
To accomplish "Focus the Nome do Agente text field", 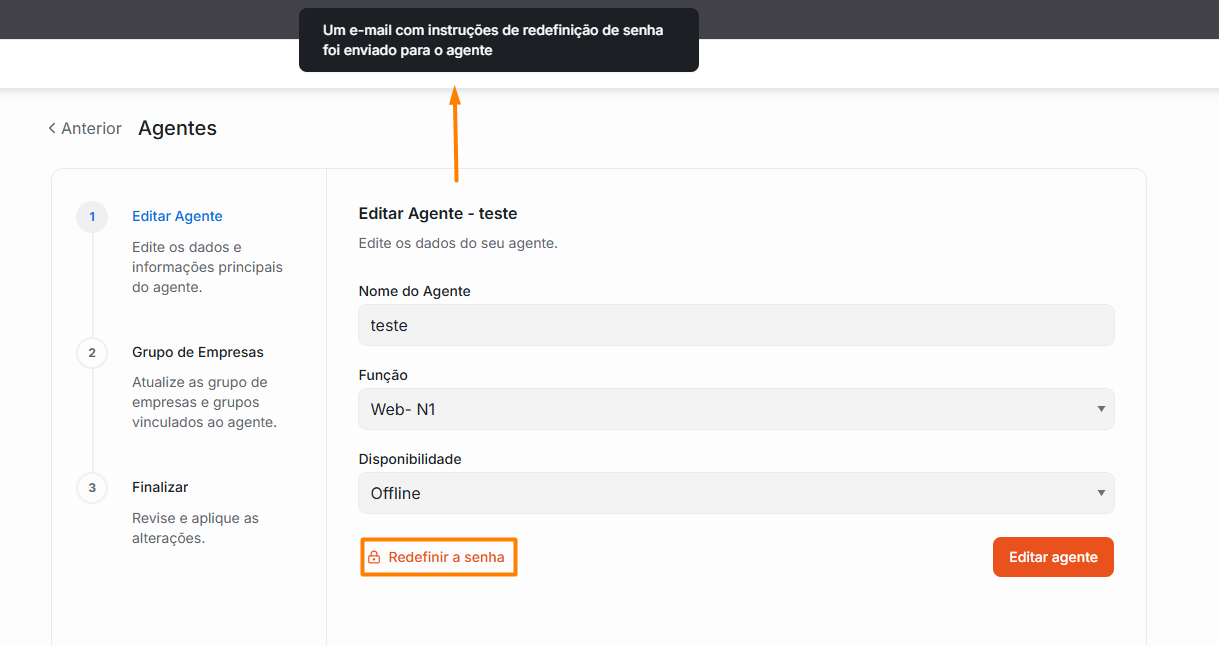I will [x=735, y=325].
